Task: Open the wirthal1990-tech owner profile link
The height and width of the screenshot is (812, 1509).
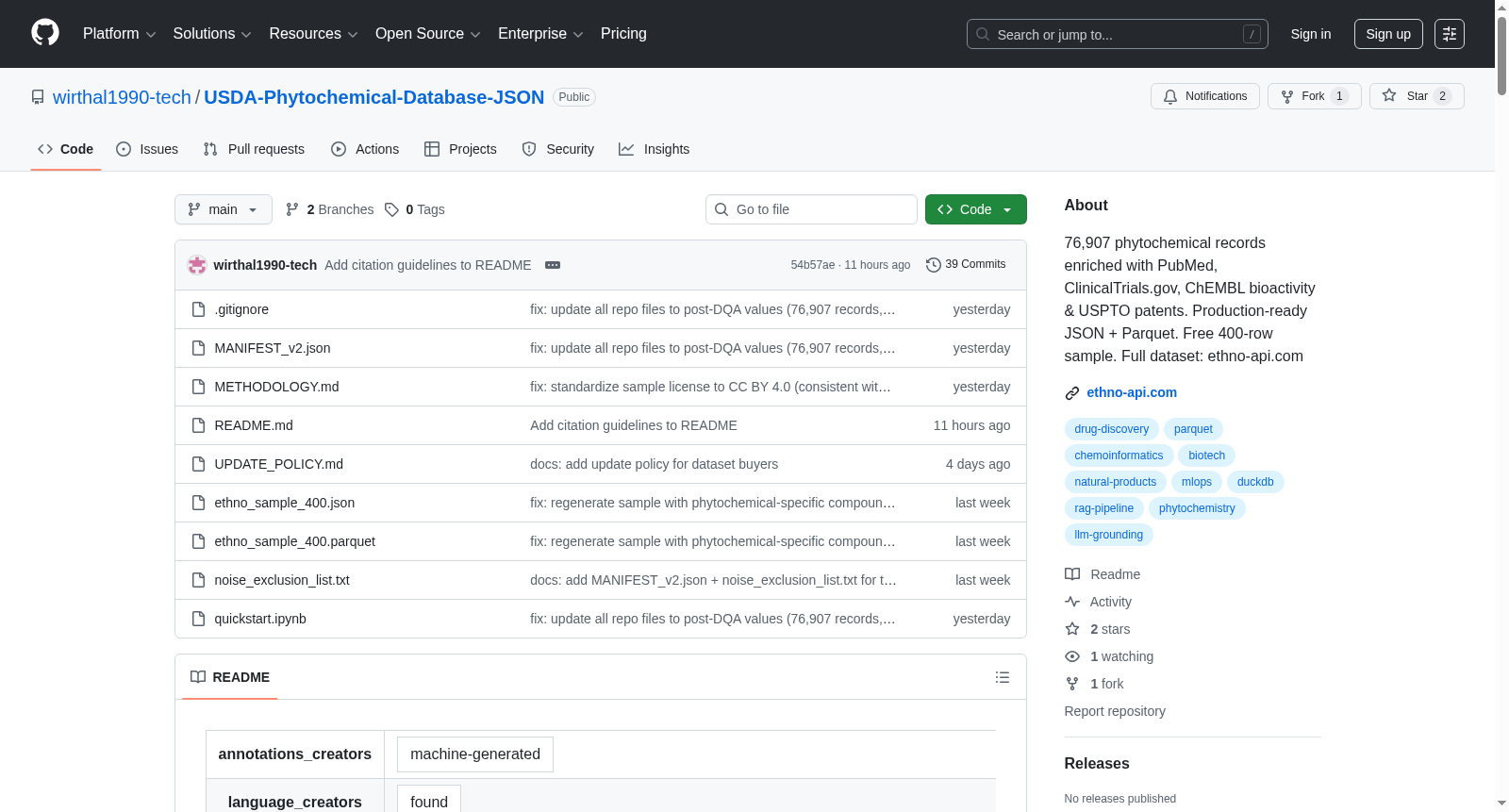Action: tap(122, 97)
